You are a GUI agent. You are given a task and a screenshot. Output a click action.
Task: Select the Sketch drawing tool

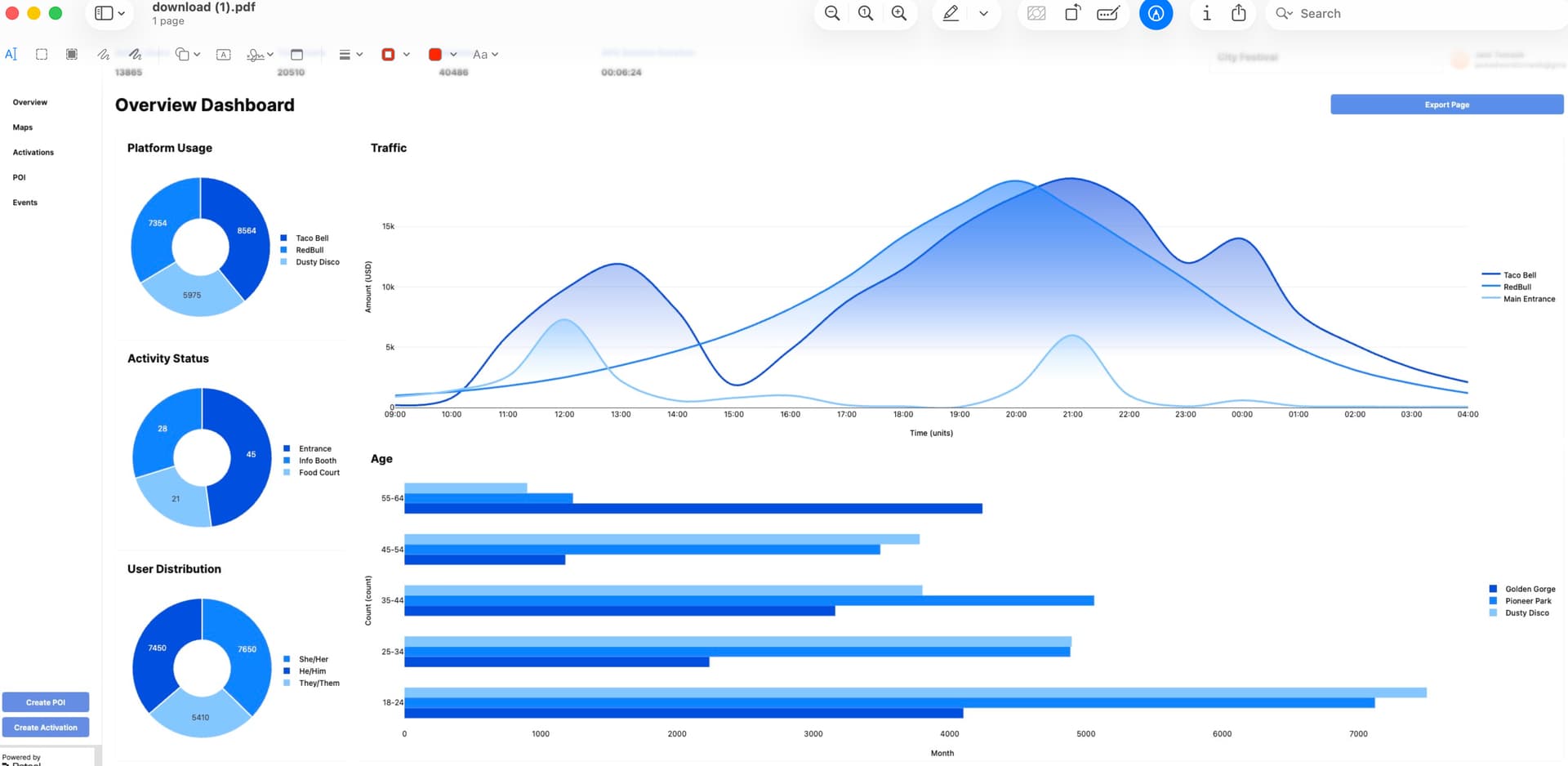coord(104,55)
